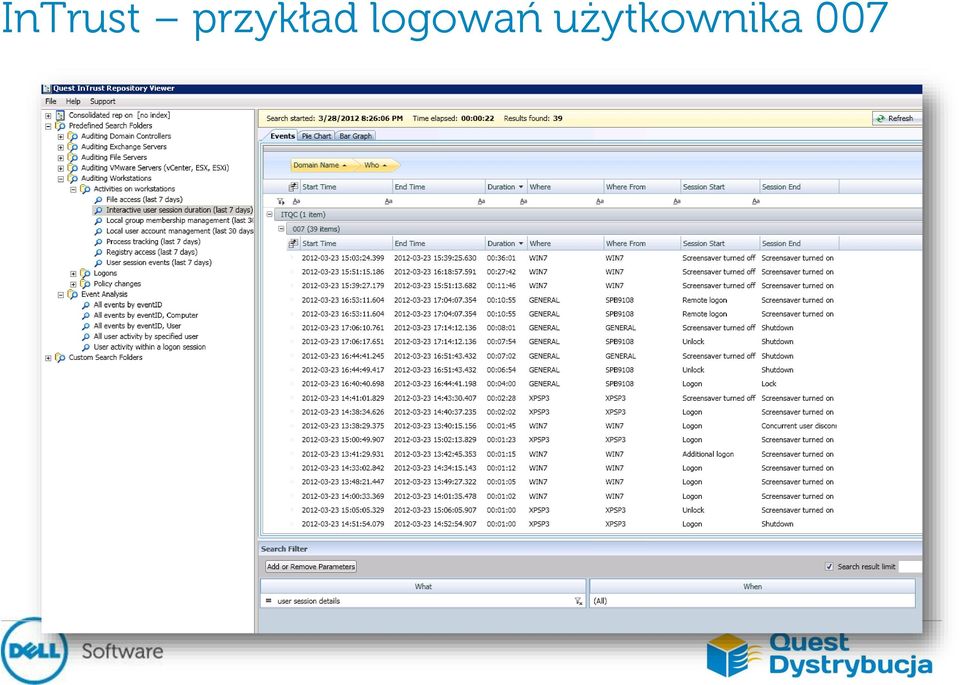The image size is (960, 685).
Task: Click the search icon for Interactive user session duration
Action: click(98, 210)
